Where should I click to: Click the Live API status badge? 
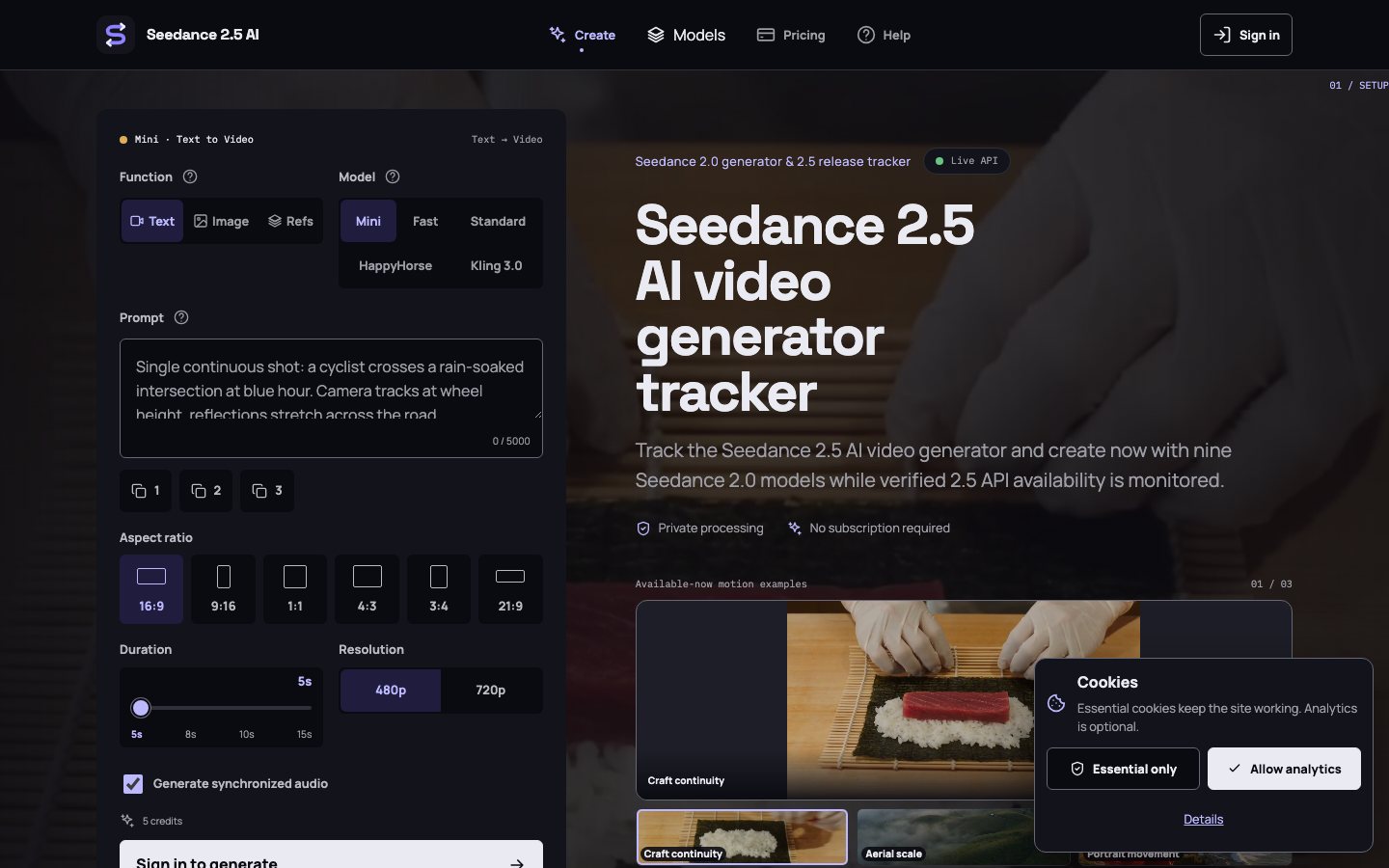pyautogui.click(x=967, y=161)
